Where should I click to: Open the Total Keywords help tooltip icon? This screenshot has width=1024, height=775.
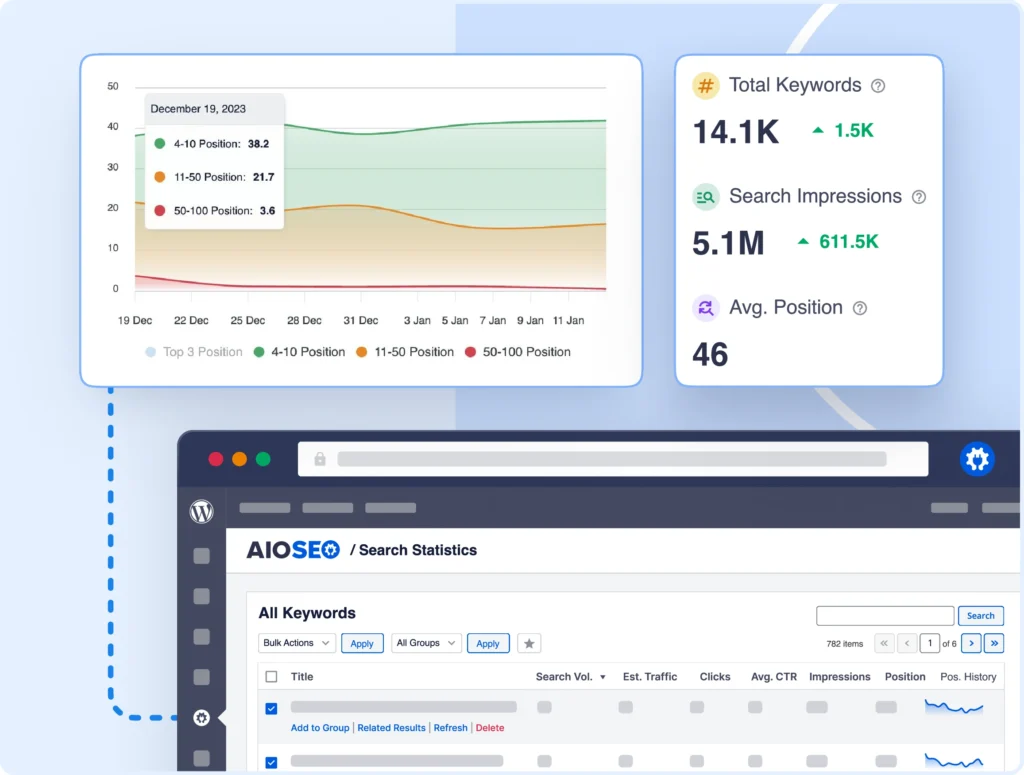[879, 86]
